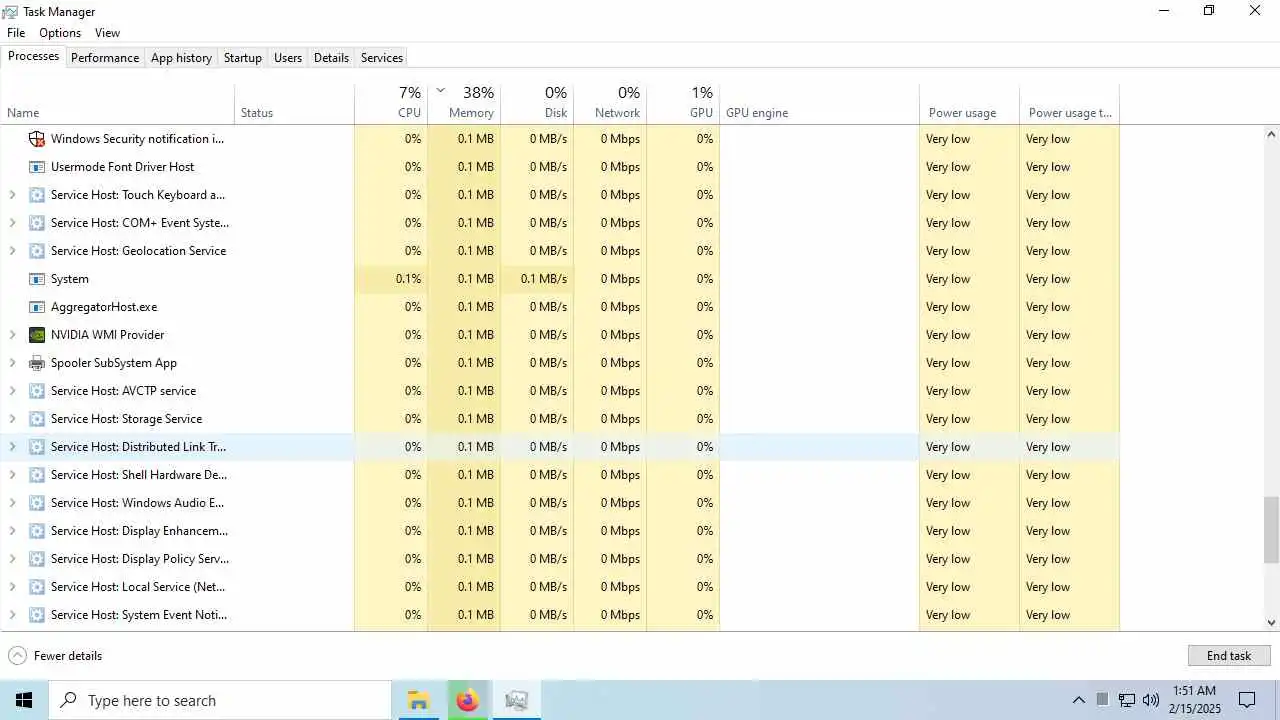Viewport: 1280px width, 720px height.
Task: Click the Touch Keyboard service gear icon
Action: [x=37, y=195]
